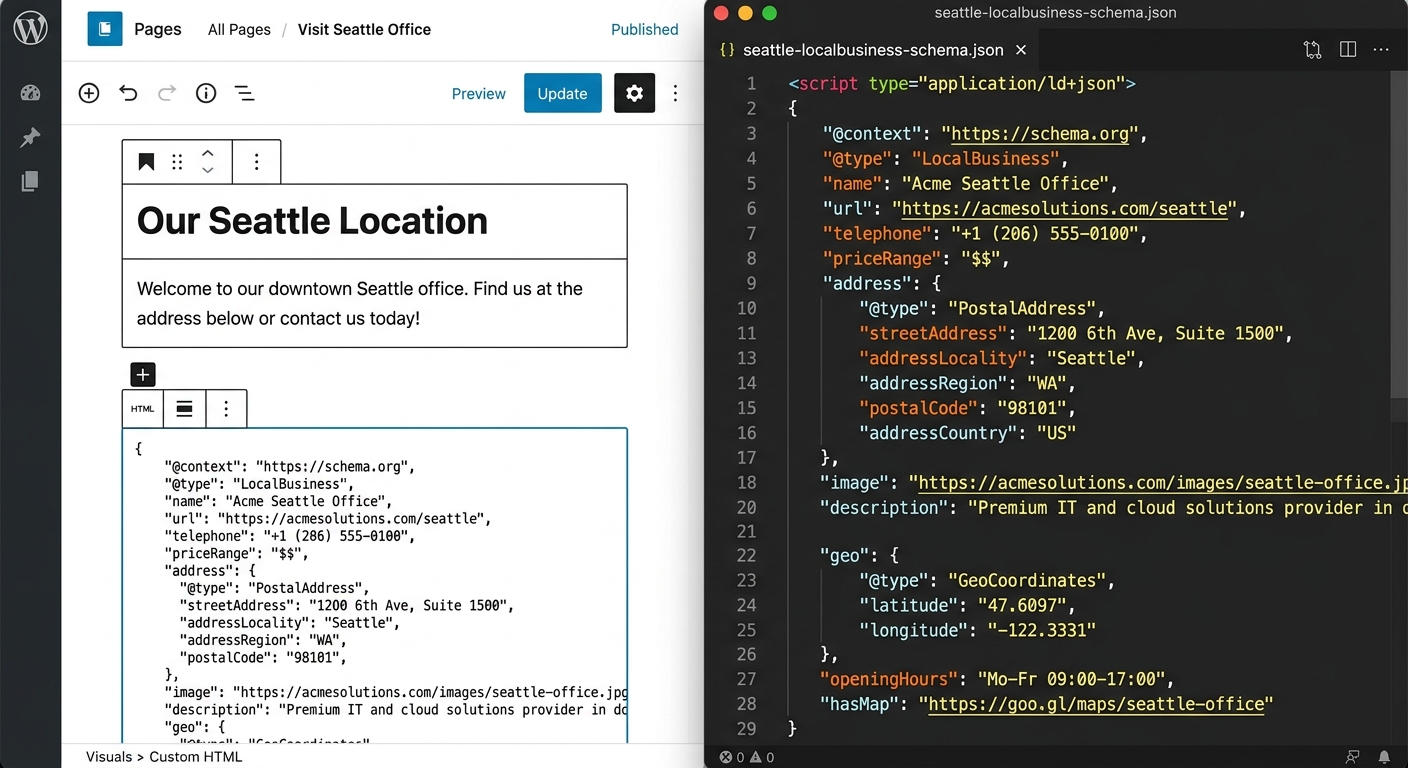The height and width of the screenshot is (768, 1408).
Task: Open heading block more options menu
Action: [257, 162]
